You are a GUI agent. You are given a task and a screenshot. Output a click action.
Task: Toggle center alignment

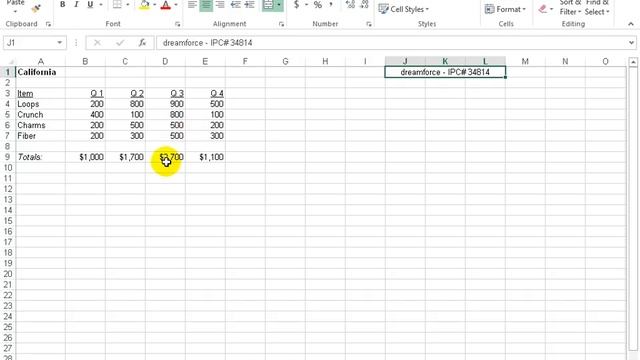[206, 4]
